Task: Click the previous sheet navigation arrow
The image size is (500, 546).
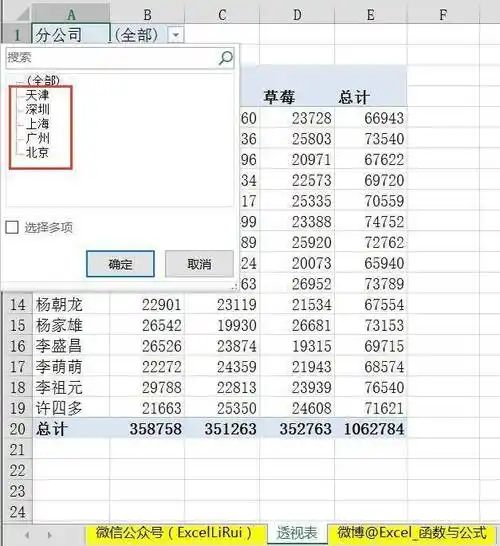Action: pyautogui.click(x=27, y=534)
